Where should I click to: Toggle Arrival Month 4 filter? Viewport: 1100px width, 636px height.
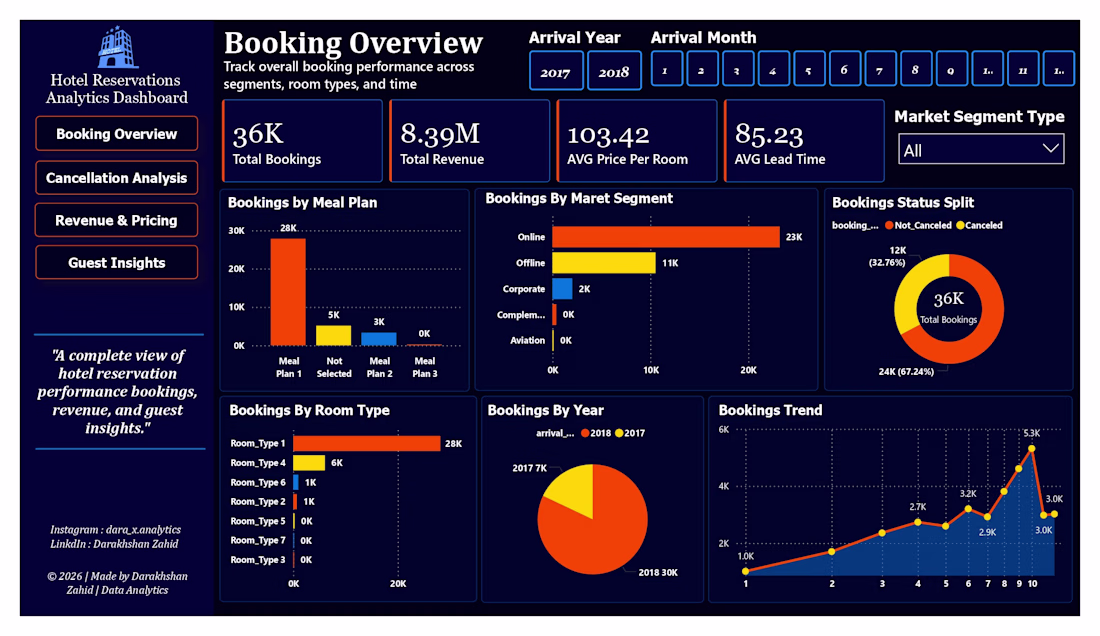click(773, 69)
